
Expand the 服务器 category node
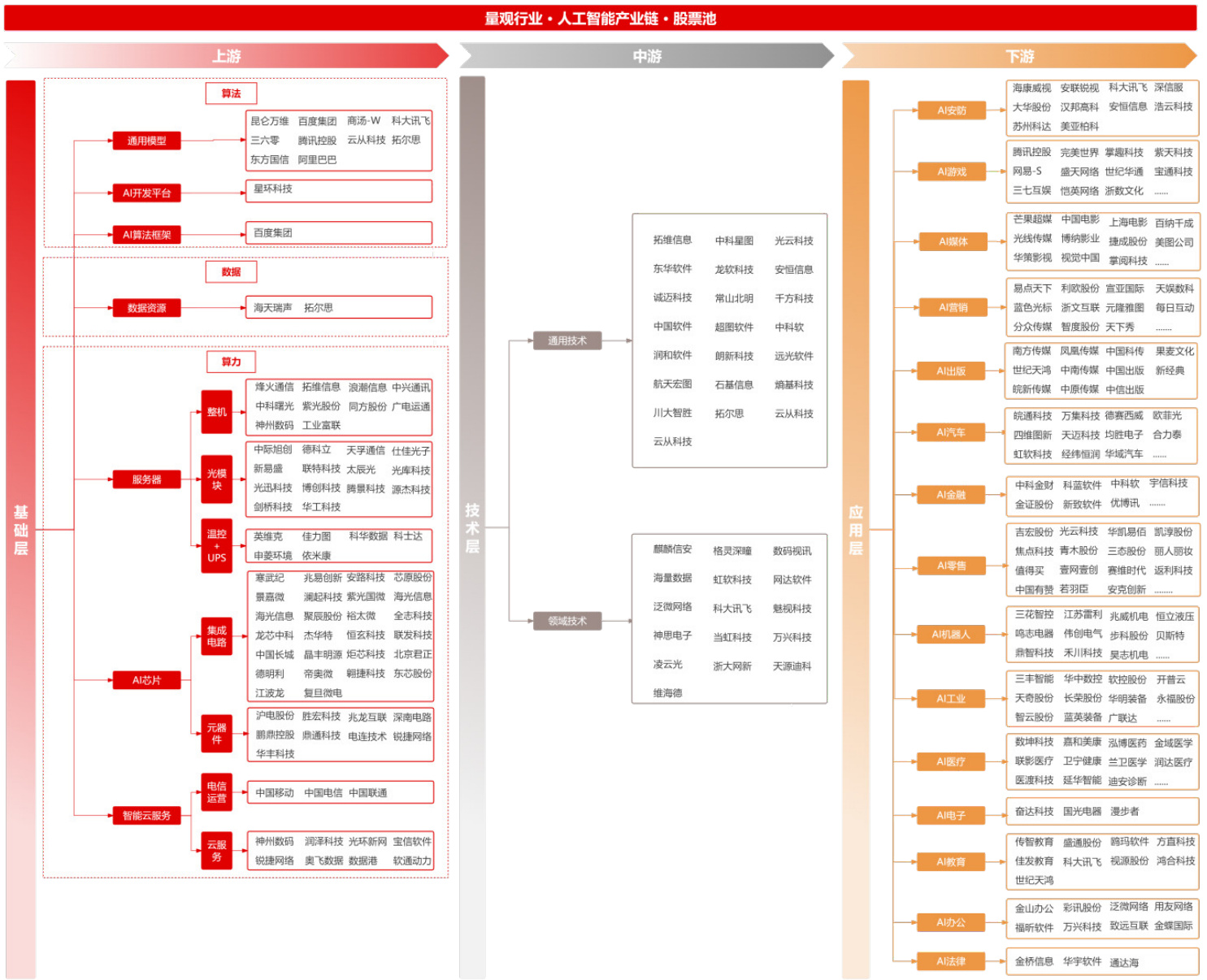pos(146,479)
